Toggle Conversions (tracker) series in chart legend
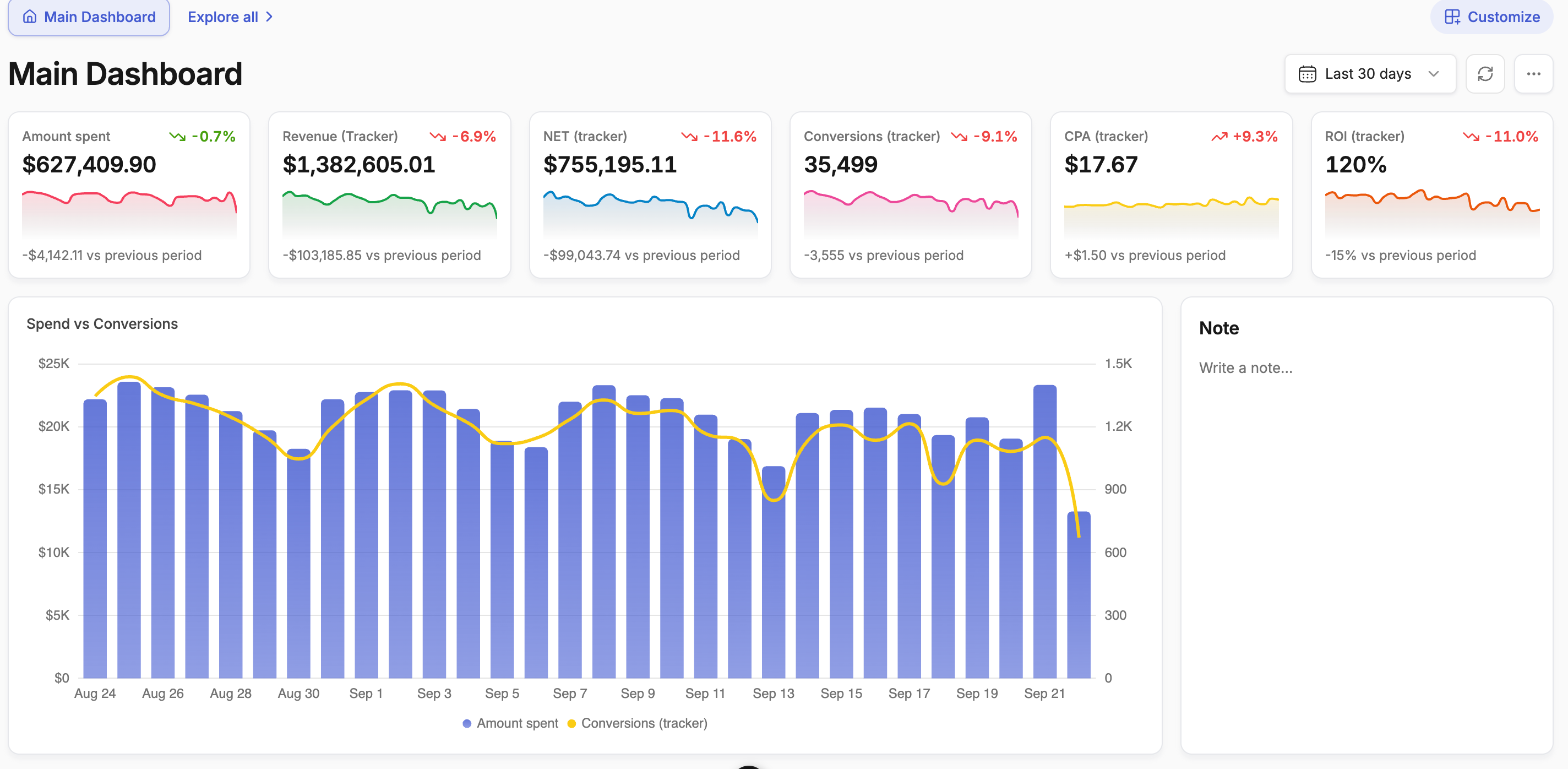 tap(637, 723)
